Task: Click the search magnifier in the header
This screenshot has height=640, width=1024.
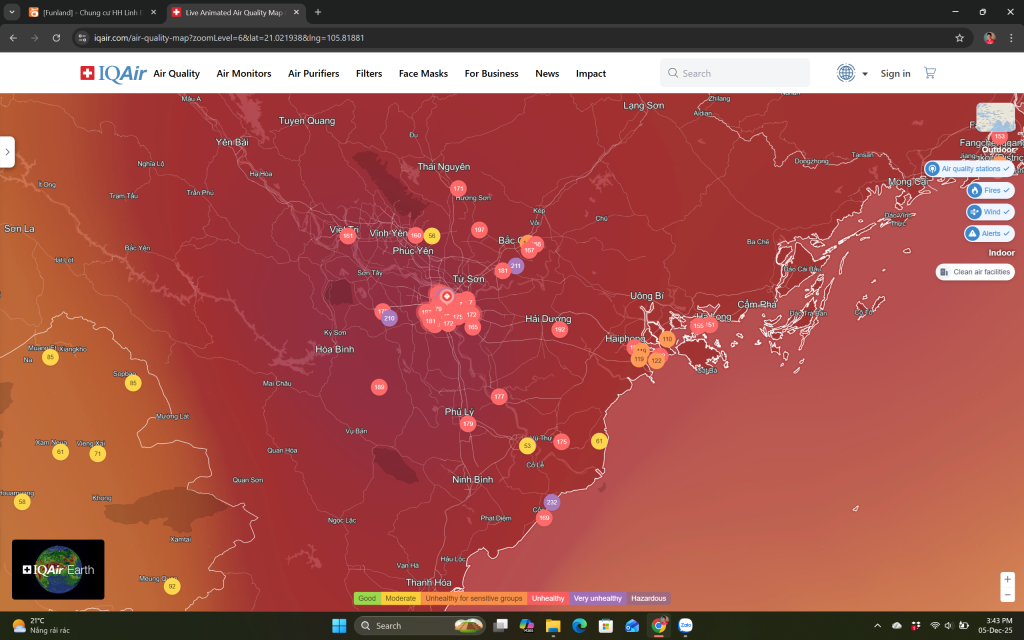Action: 673,72
